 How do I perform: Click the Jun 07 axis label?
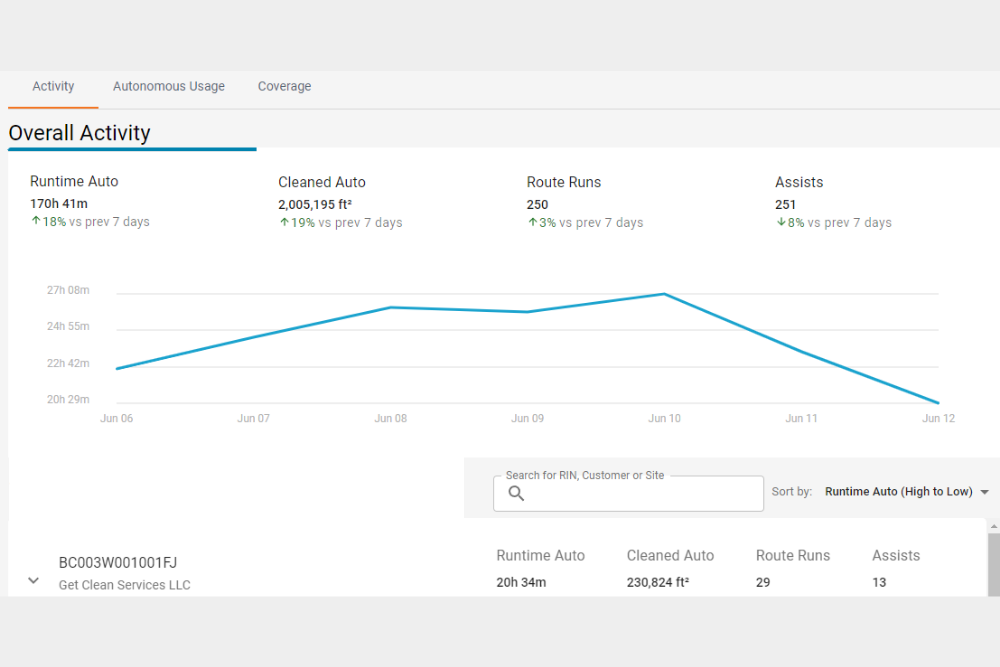click(x=253, y=418)
